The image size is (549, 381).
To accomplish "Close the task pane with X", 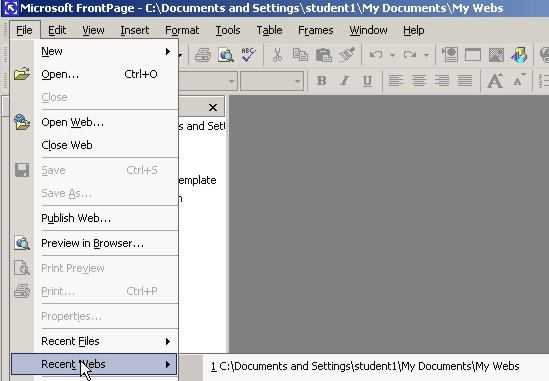I will [213, 108].
